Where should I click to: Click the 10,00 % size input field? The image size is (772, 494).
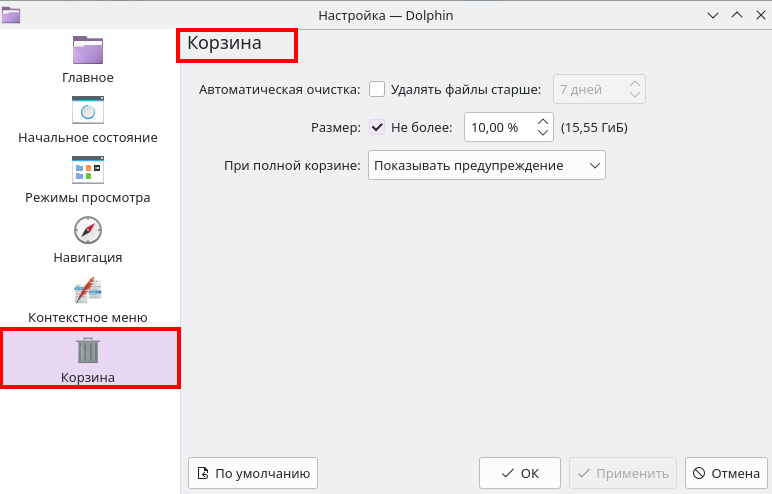(497, 127)
